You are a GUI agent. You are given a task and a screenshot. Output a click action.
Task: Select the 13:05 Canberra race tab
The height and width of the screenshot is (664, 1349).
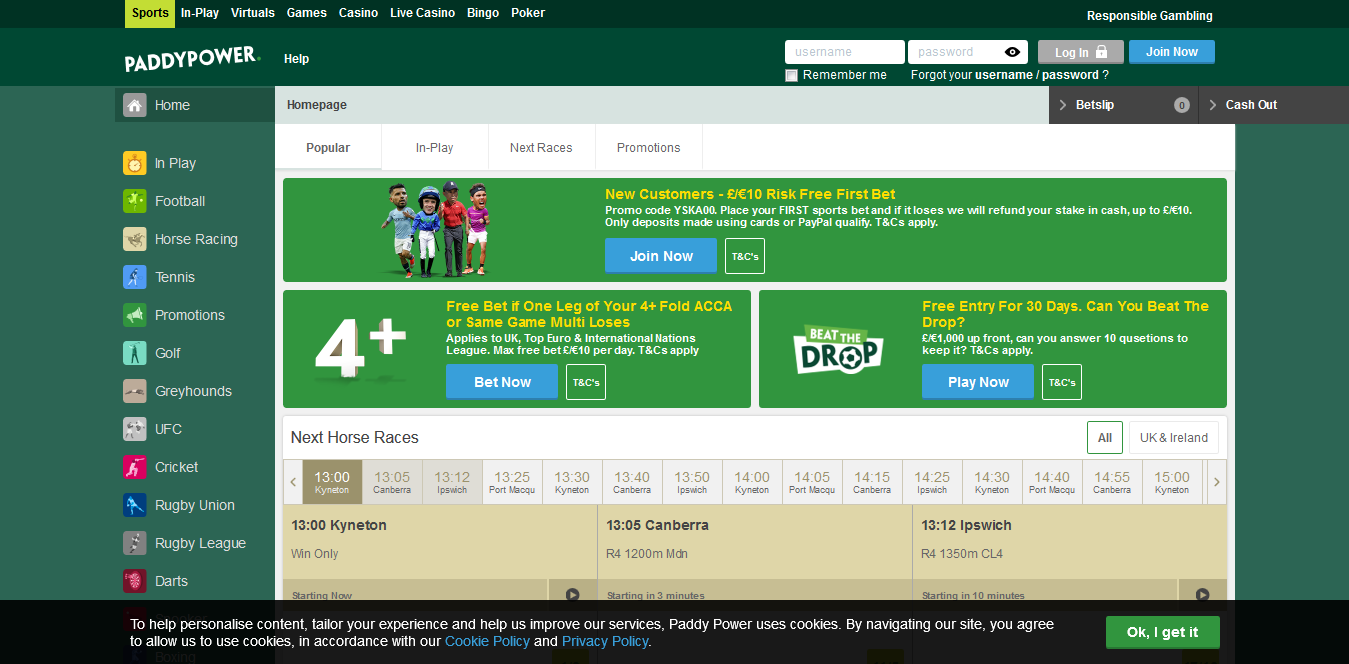coord(392,482)
